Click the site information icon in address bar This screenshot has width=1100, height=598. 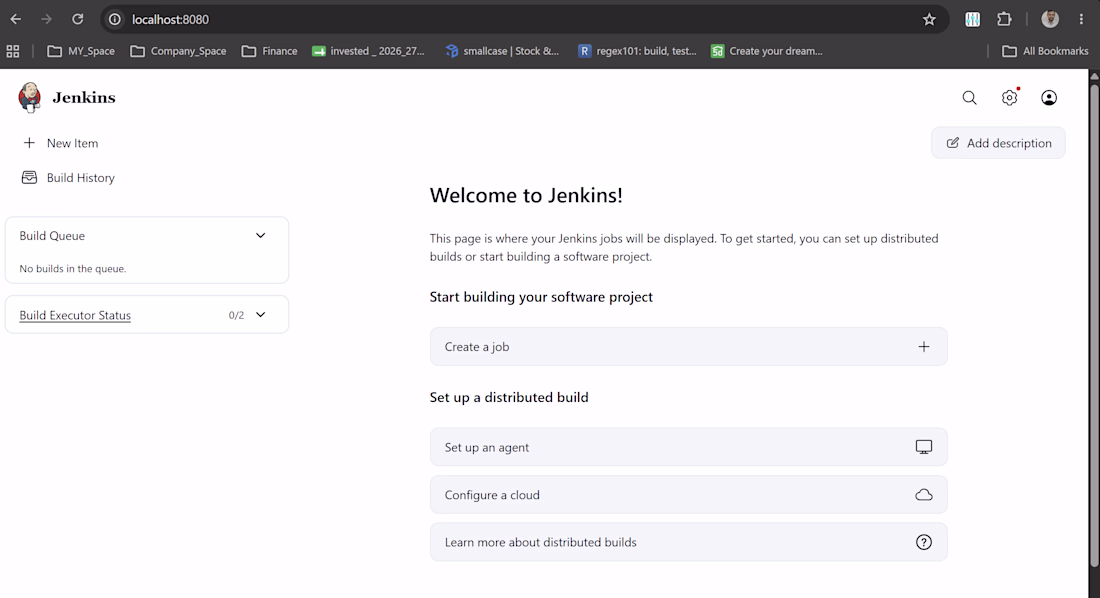[114, 20]
